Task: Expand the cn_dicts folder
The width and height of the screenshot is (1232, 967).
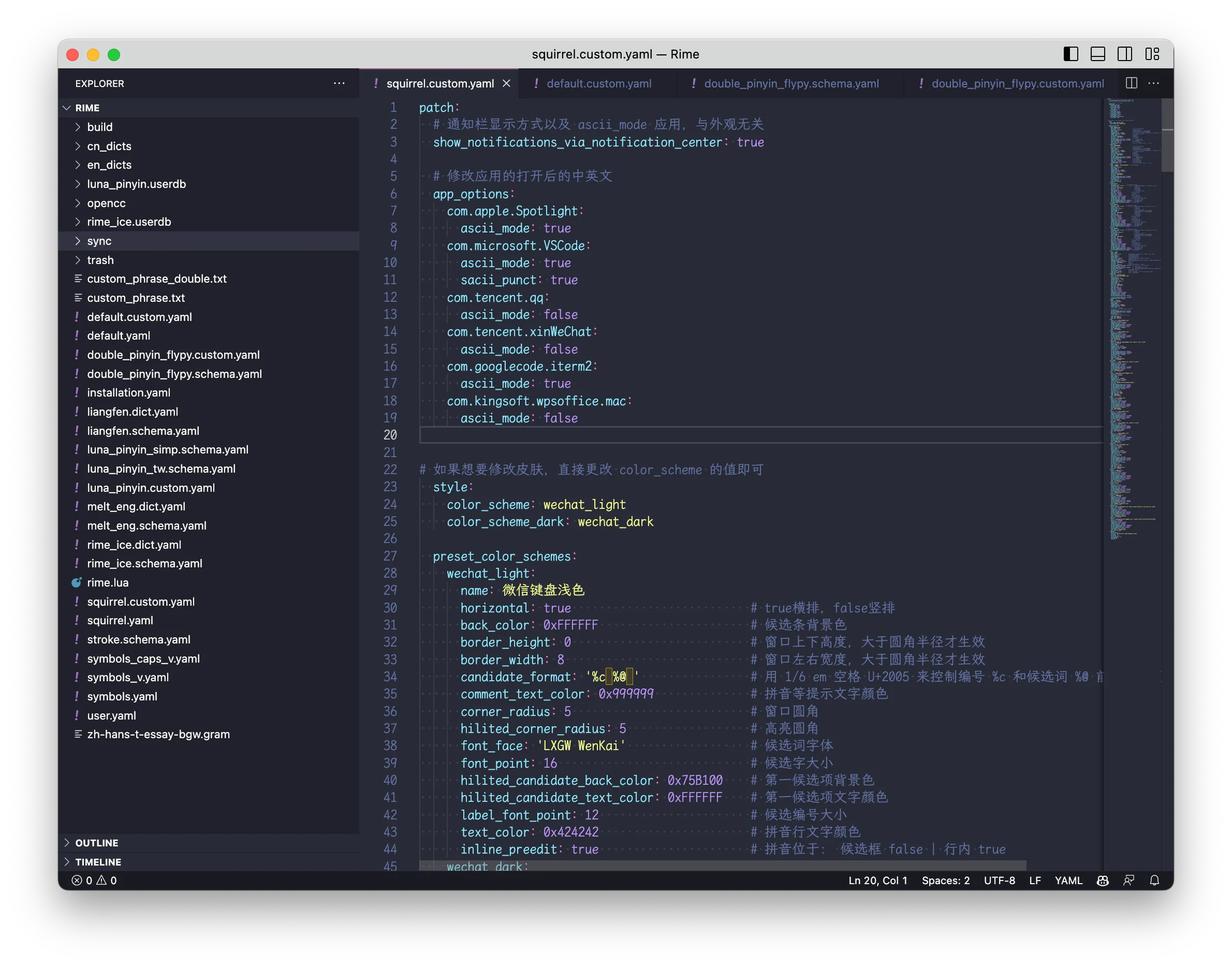Action: coord(209,146)
